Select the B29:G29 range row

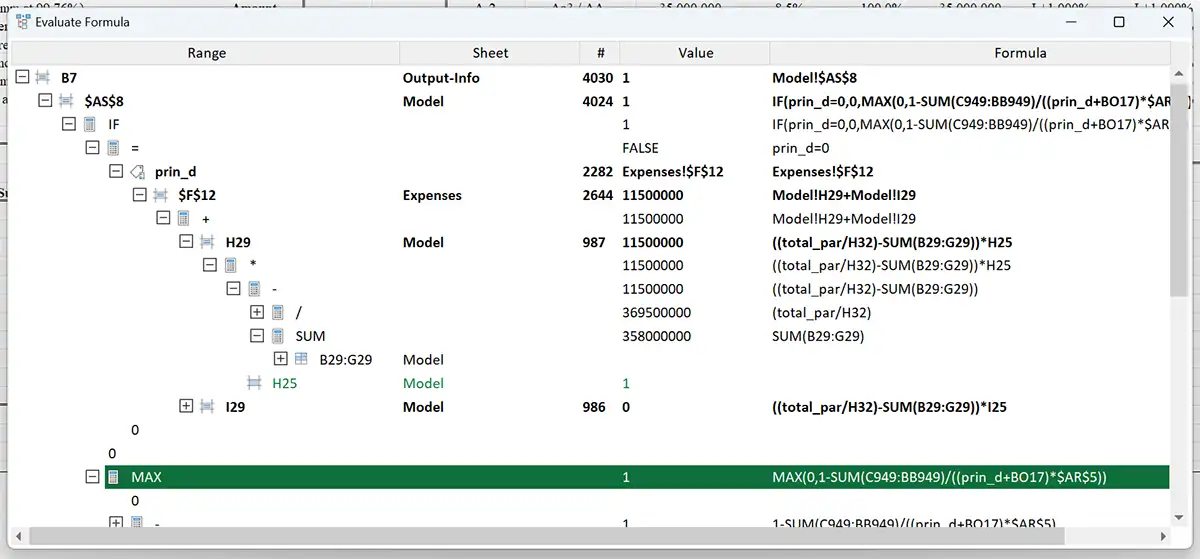point(346,359)
